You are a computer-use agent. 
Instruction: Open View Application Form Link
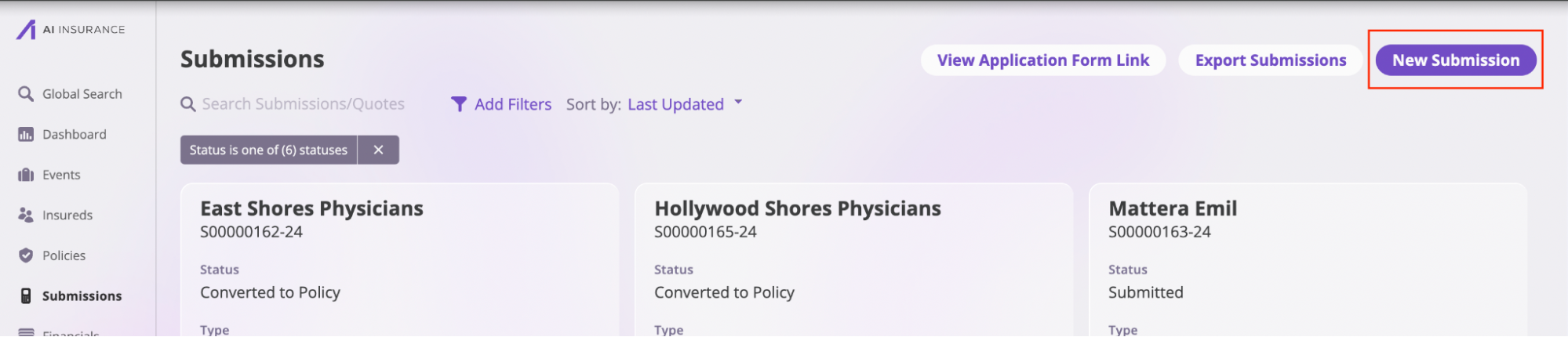pos(1043,60)
